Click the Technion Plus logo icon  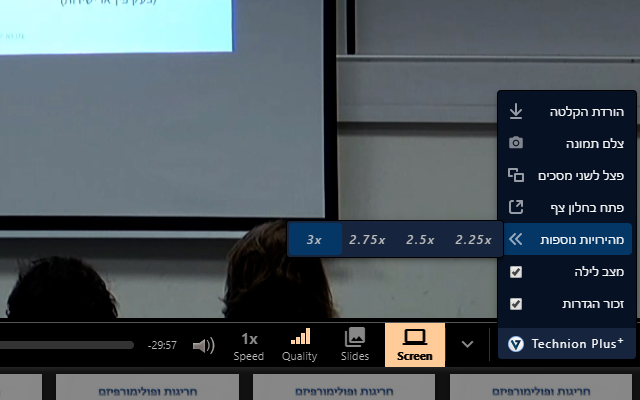point(516,344)
